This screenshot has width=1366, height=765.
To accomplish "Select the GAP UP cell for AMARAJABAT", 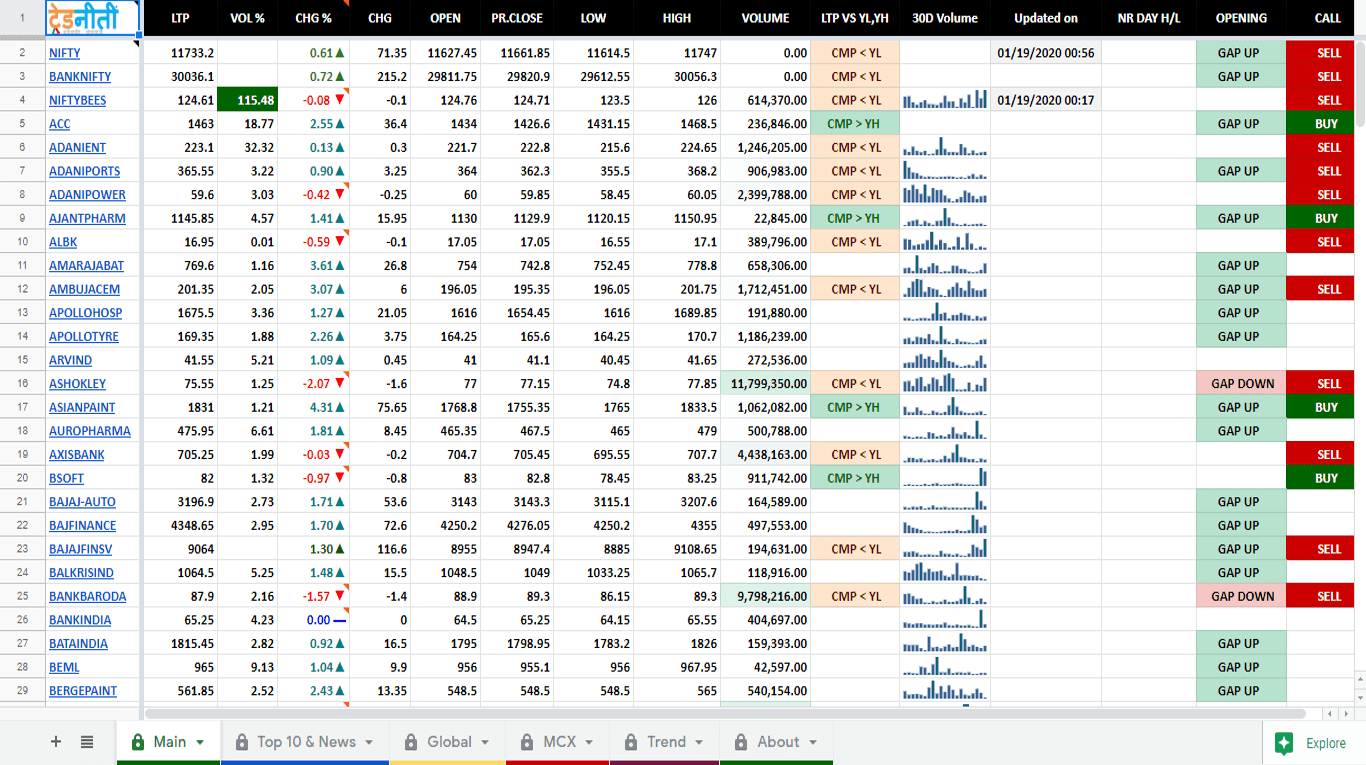I will (x=1241, y=266).
